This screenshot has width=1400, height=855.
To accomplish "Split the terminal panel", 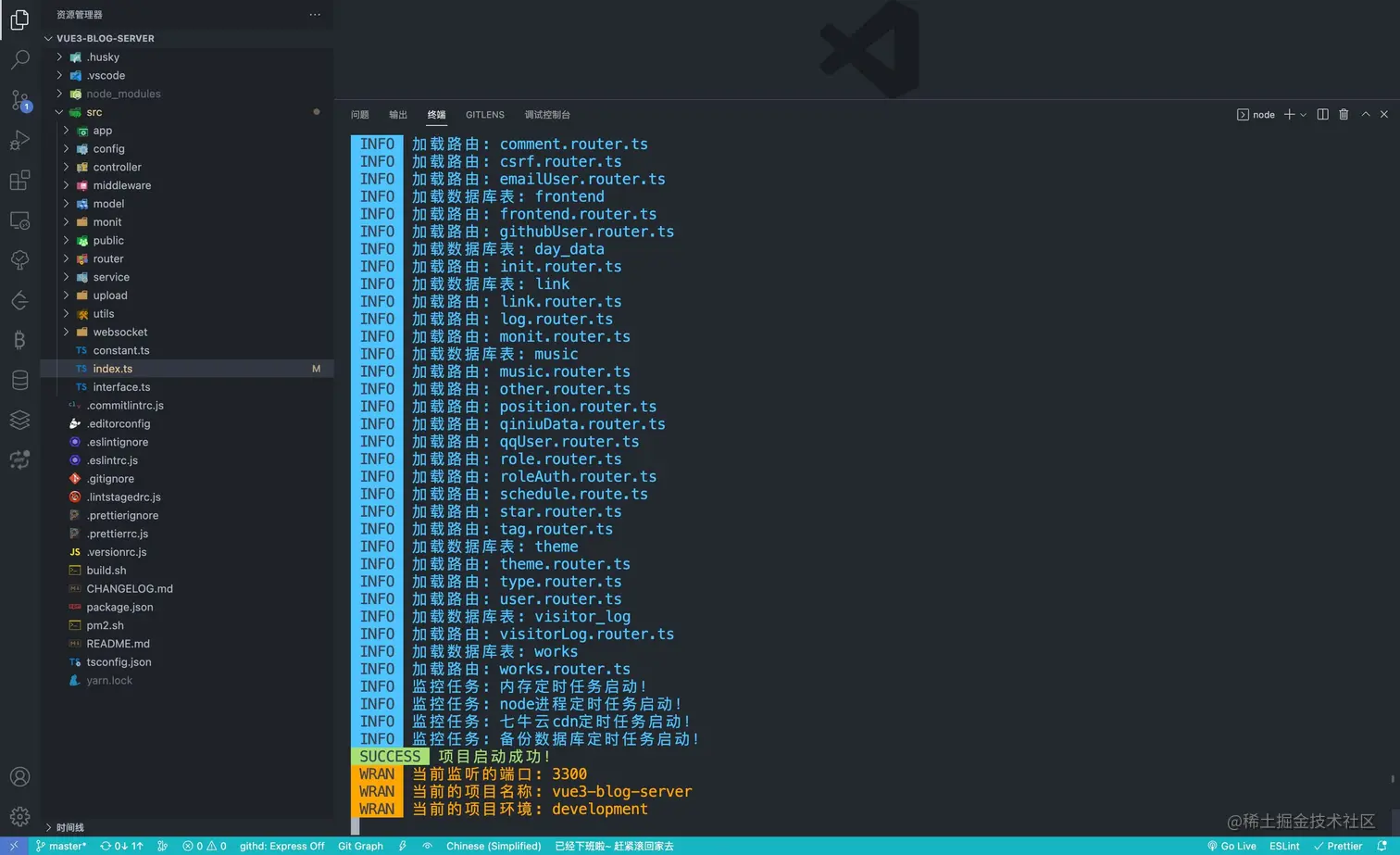I will [1322, 115].
